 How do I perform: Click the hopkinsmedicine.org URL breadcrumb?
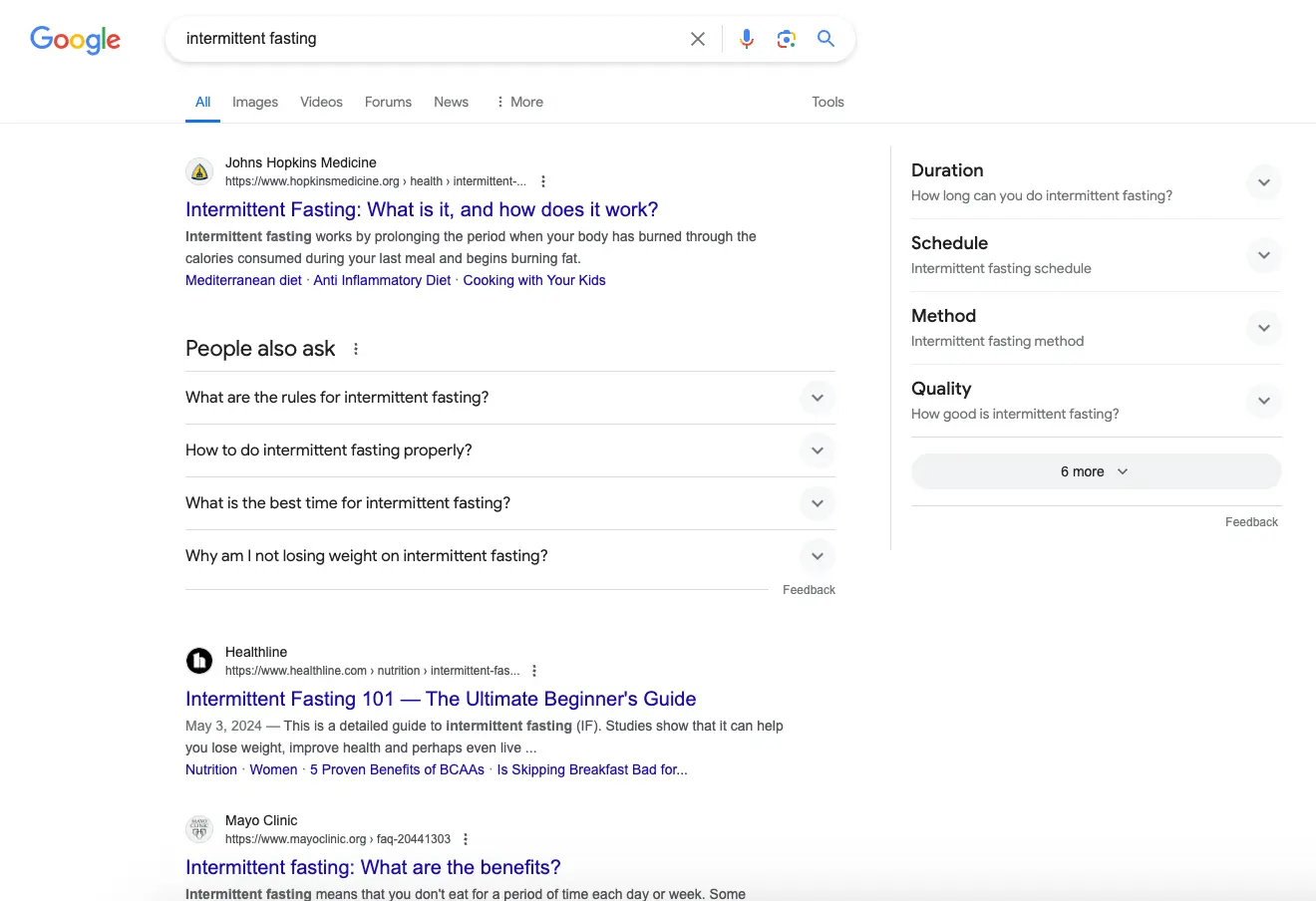click(376, 181)
